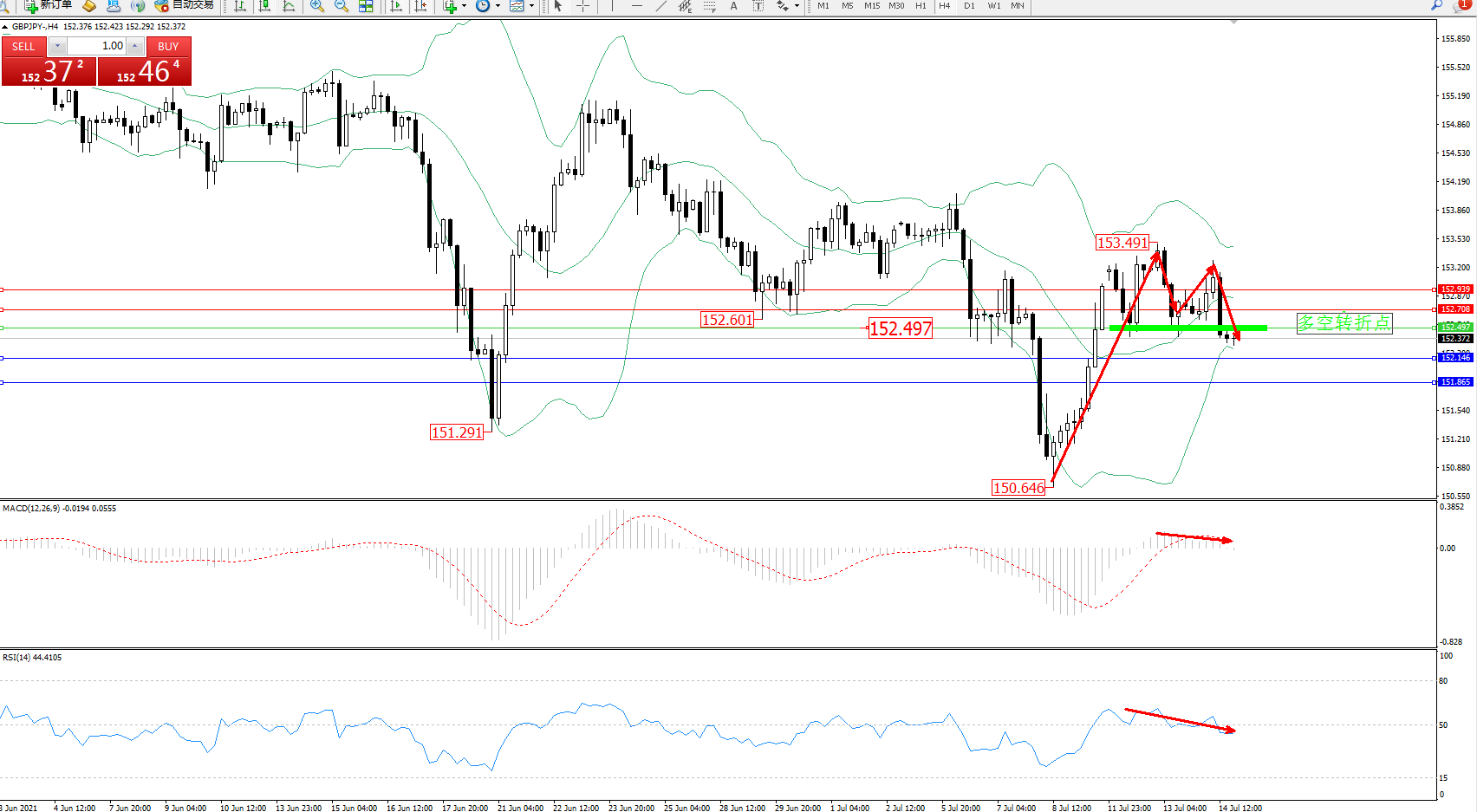Switch to the M15 timeframe
Viewport: 1477px width, 812px height.
click(872, 6)
